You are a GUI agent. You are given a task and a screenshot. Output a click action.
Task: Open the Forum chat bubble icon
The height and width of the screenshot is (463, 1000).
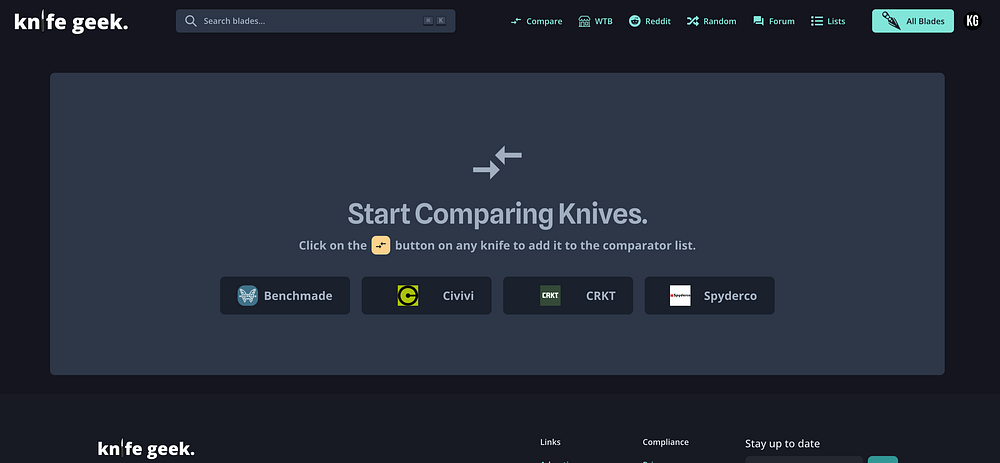pyautogui.click(x=758, y=21)
